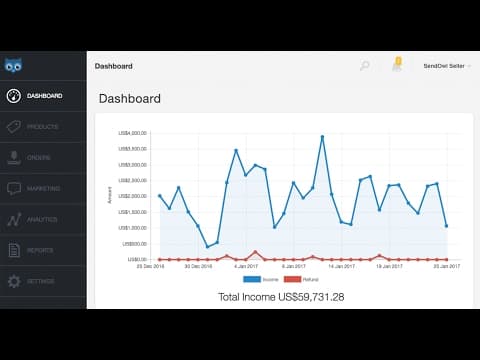Click the Analytics line graph icon

tap(14, 219)
